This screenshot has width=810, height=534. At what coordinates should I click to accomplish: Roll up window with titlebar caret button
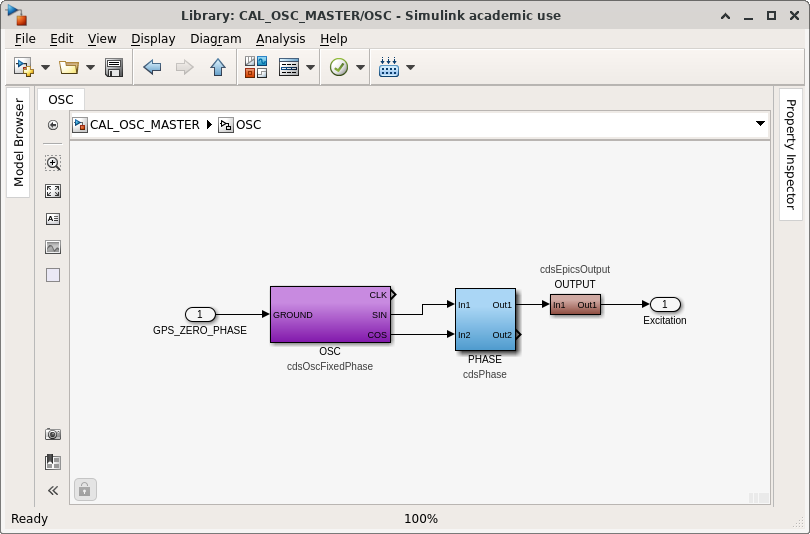pos(725,16)
